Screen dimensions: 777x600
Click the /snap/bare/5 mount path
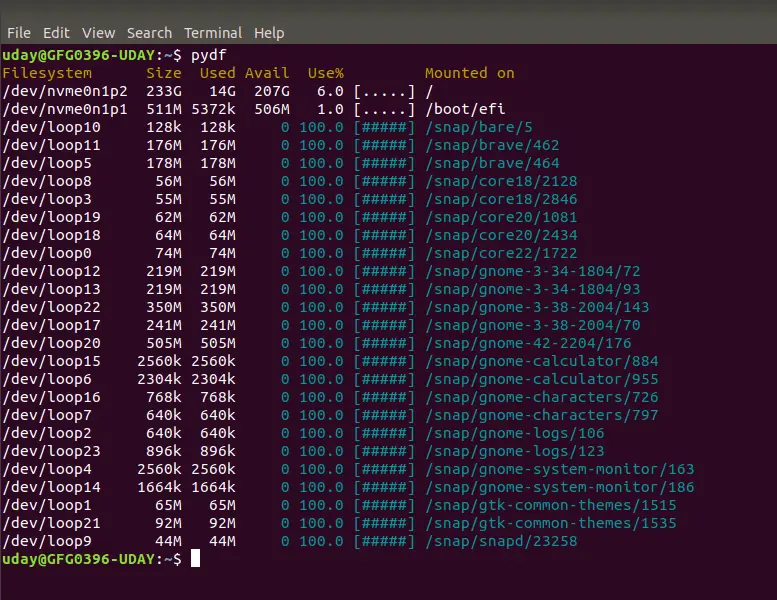[479, 127]
